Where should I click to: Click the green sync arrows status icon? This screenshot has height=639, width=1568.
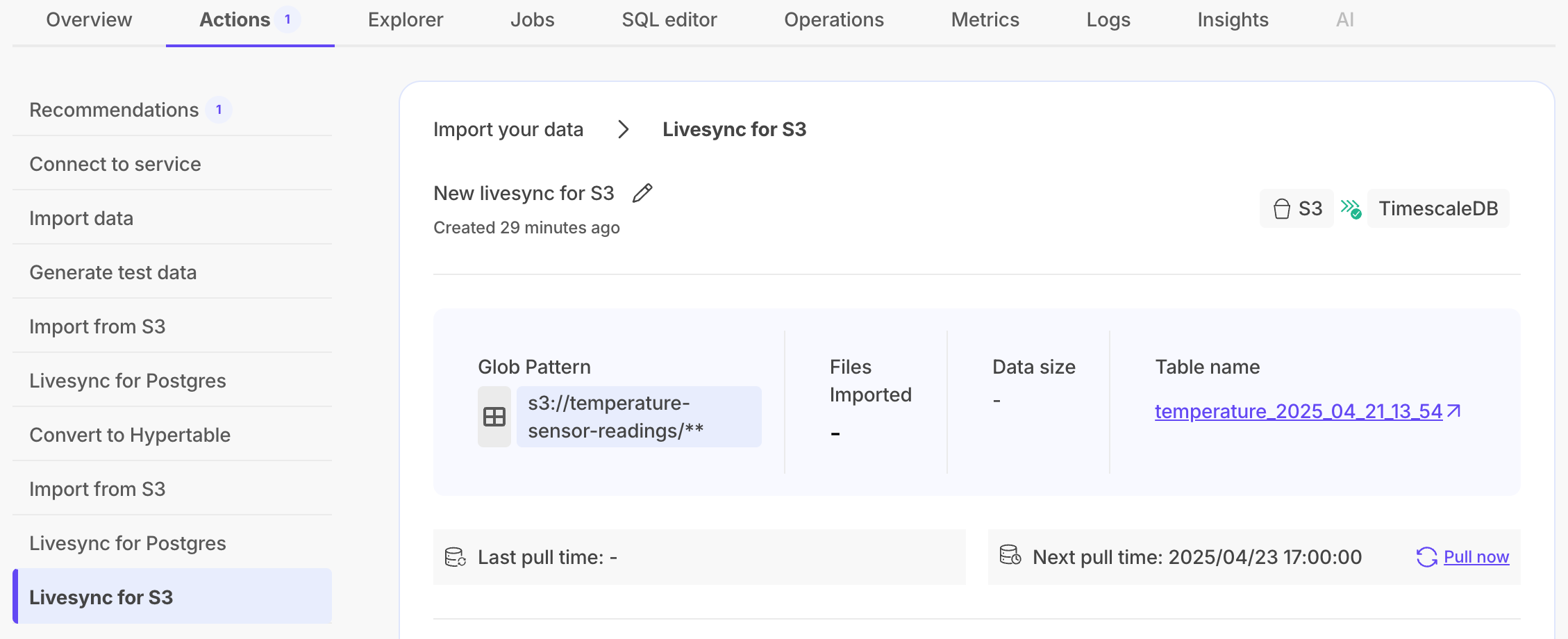point(1351,208)
